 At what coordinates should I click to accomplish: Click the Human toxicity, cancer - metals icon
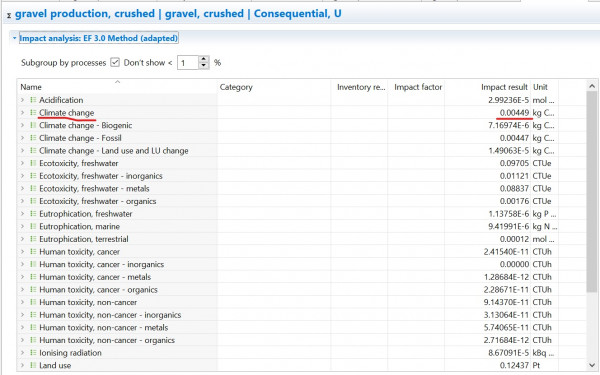click(33, 277)
